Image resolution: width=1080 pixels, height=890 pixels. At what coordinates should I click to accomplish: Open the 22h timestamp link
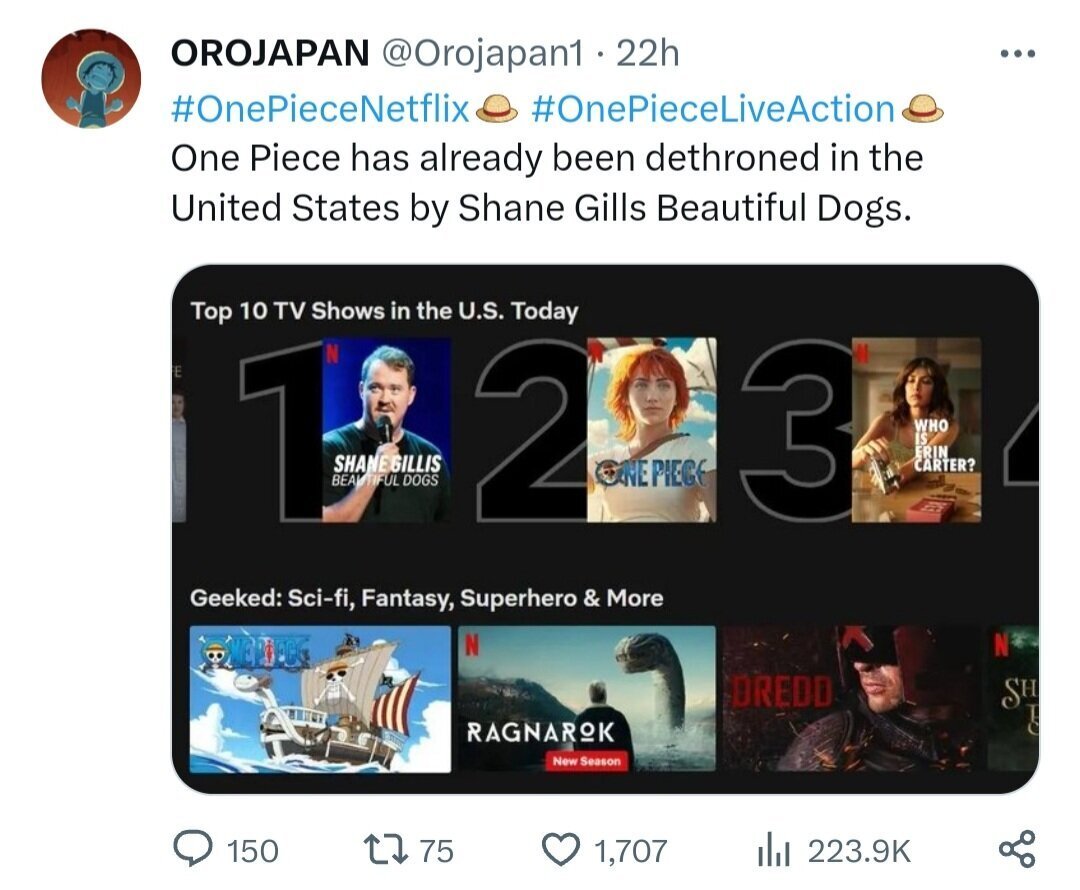tap(648, 54)
